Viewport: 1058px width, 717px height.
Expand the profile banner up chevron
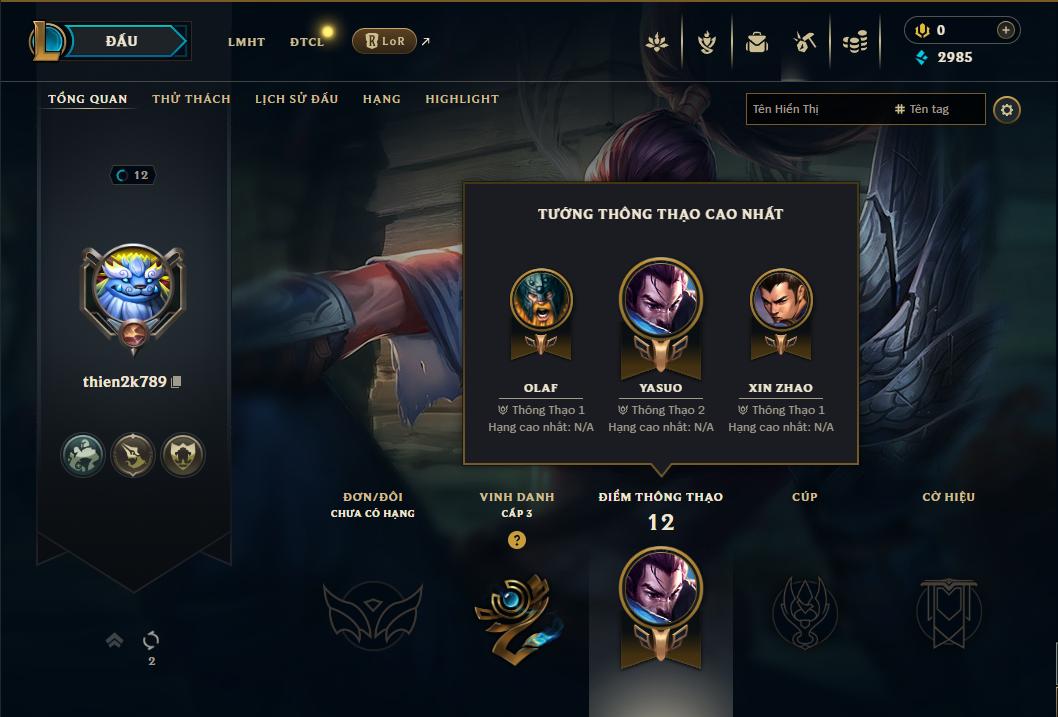[115, 640]
